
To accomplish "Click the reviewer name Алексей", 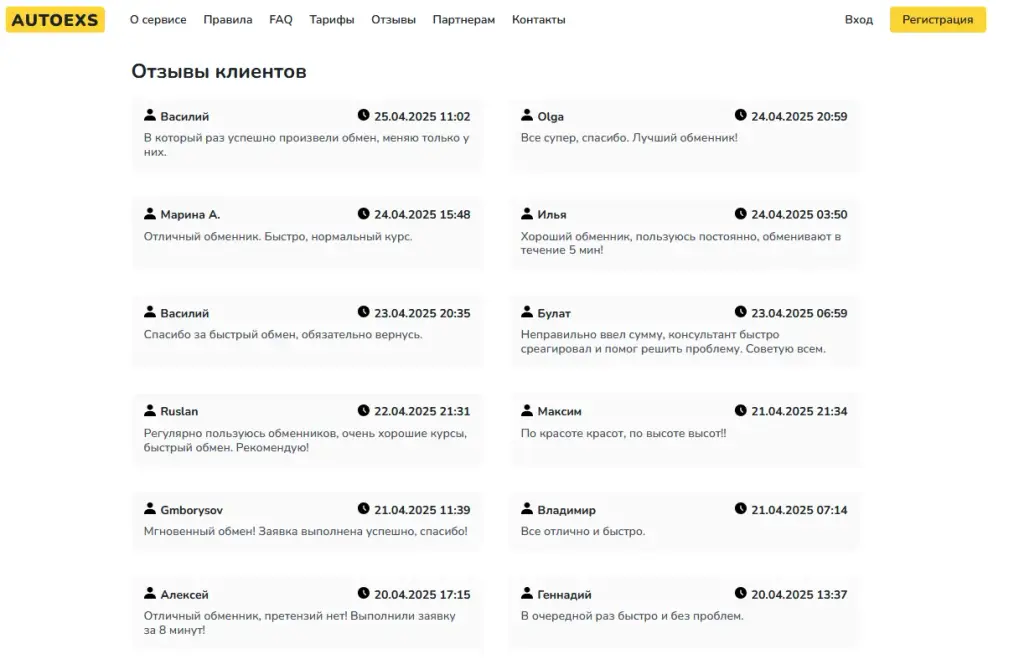I will point(184,595).
